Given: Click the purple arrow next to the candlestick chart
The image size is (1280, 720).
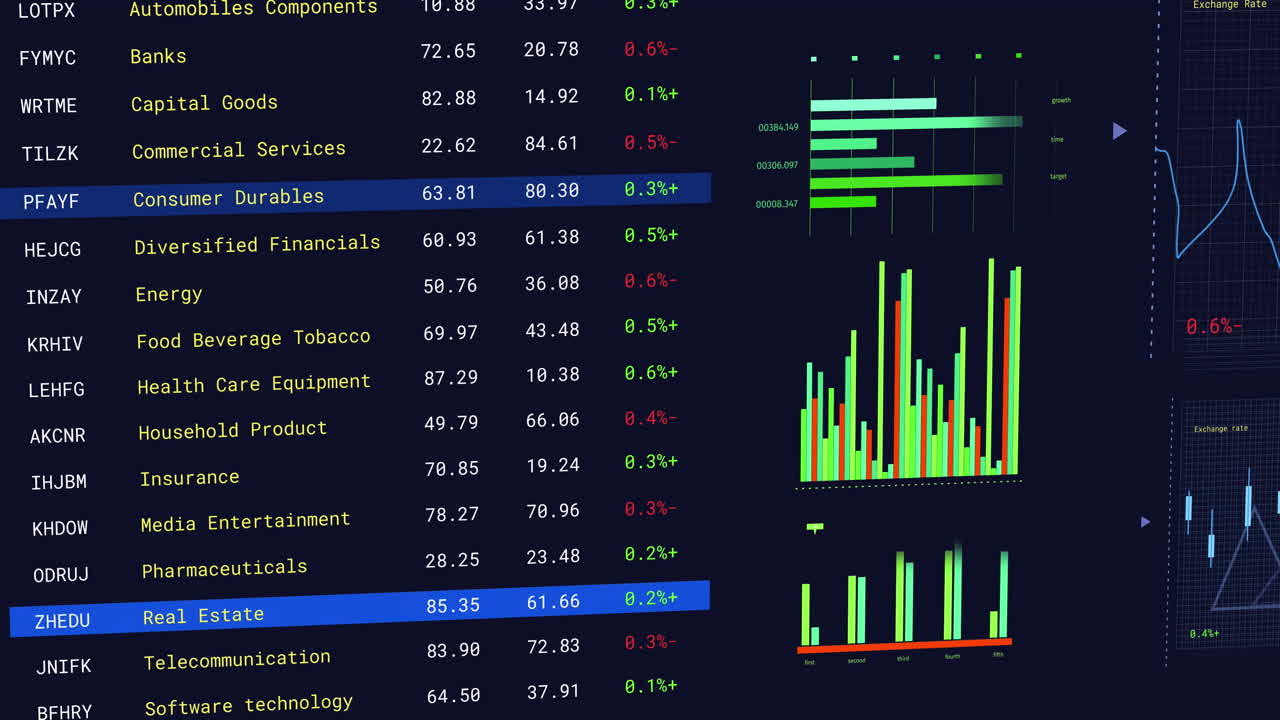Looking at the screenshot, I should point(1145,521).
